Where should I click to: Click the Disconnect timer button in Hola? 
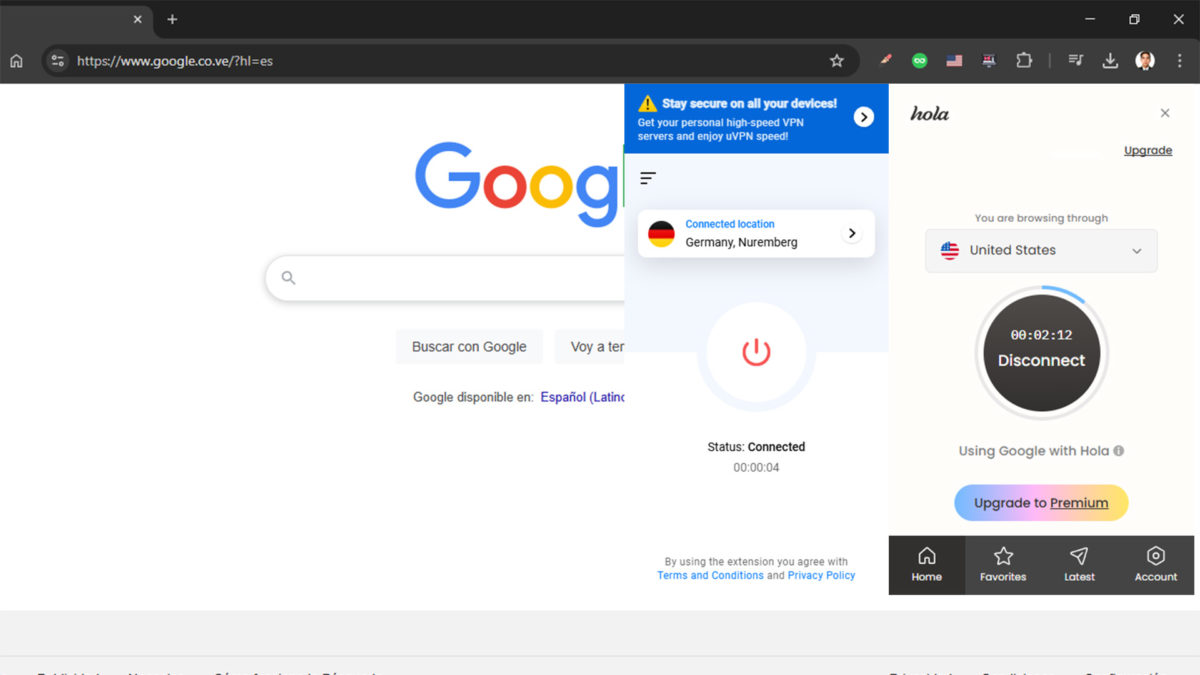click(x=1040, y=353)
